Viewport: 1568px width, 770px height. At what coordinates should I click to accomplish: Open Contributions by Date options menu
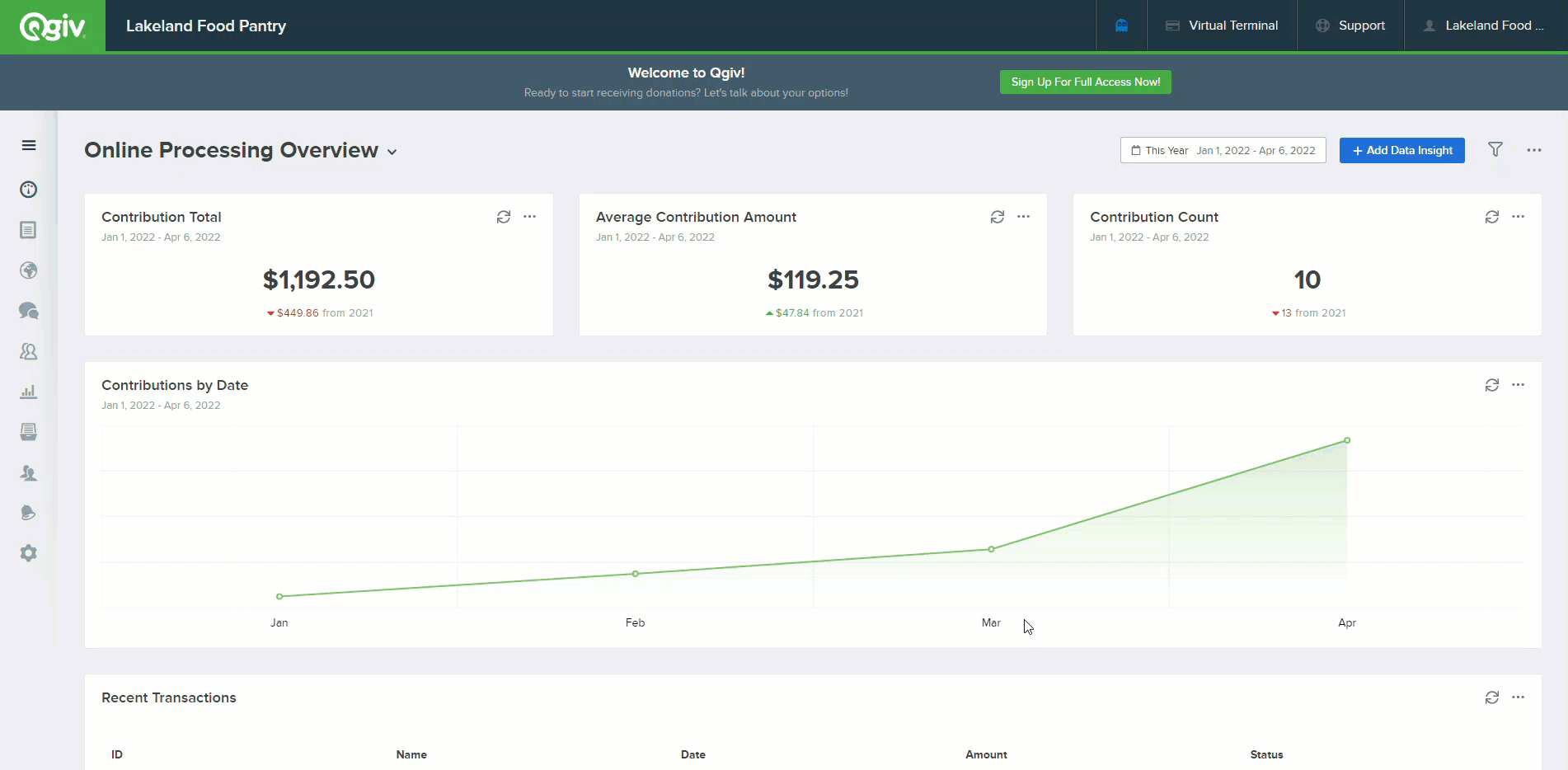coord(1519,385)
